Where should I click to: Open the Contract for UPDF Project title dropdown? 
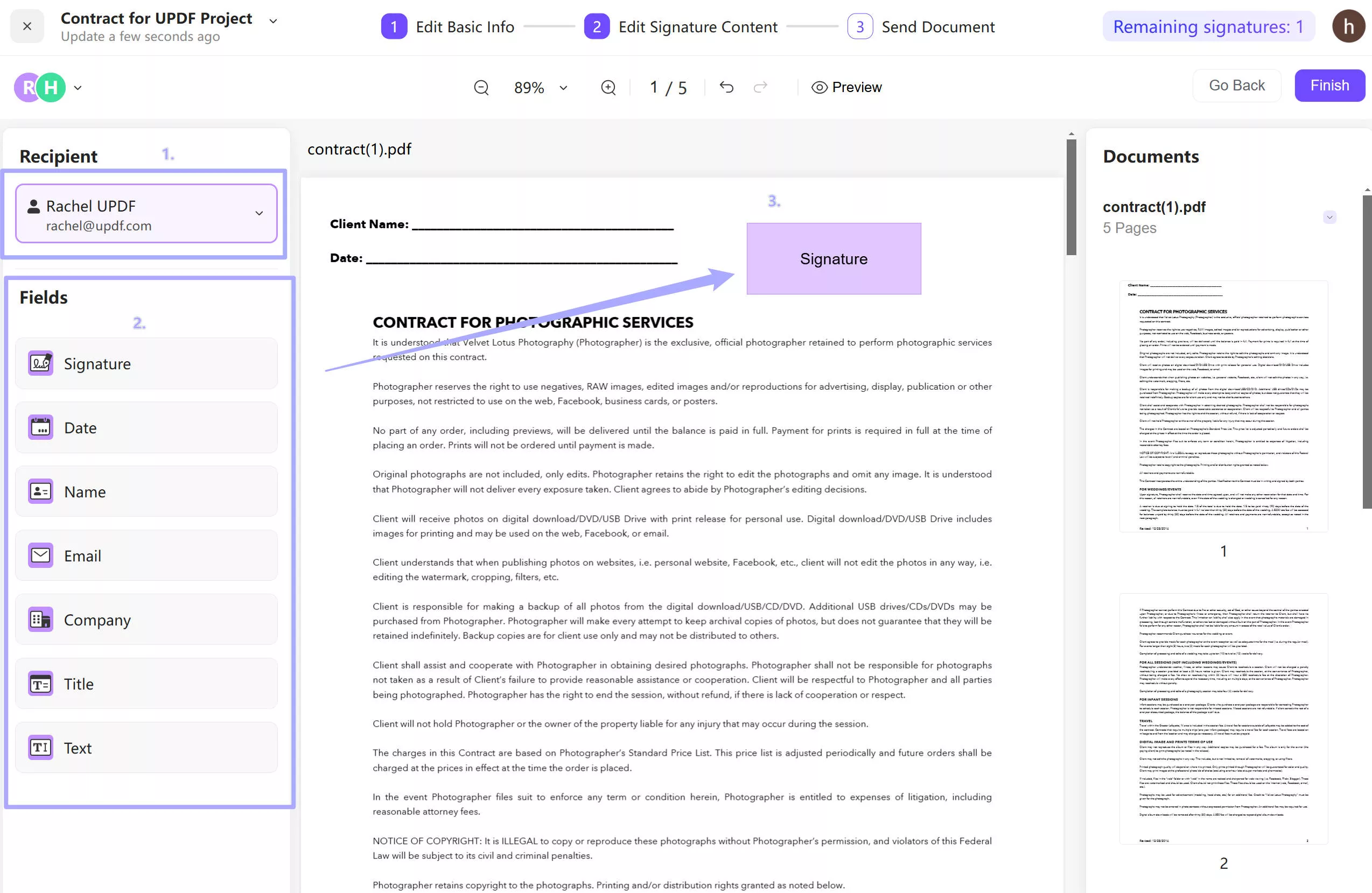273,22
